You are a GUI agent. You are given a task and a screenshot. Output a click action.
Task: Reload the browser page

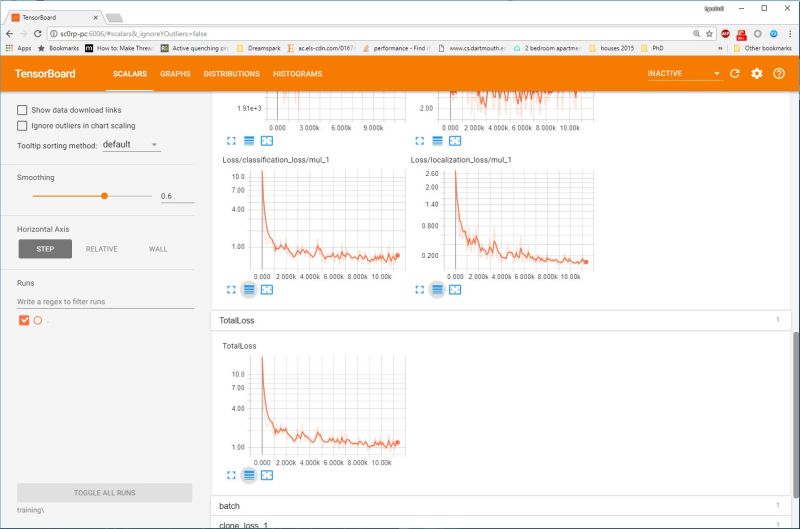tap(37, 34)
